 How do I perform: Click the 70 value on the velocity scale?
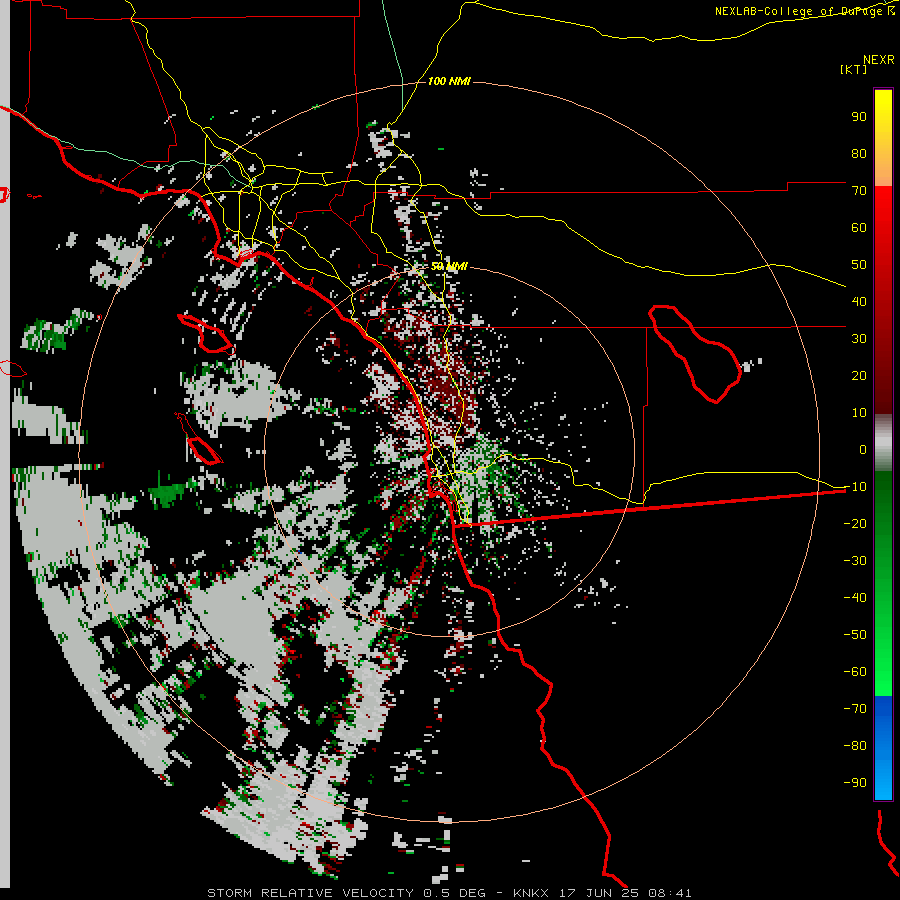pos(859,191)
